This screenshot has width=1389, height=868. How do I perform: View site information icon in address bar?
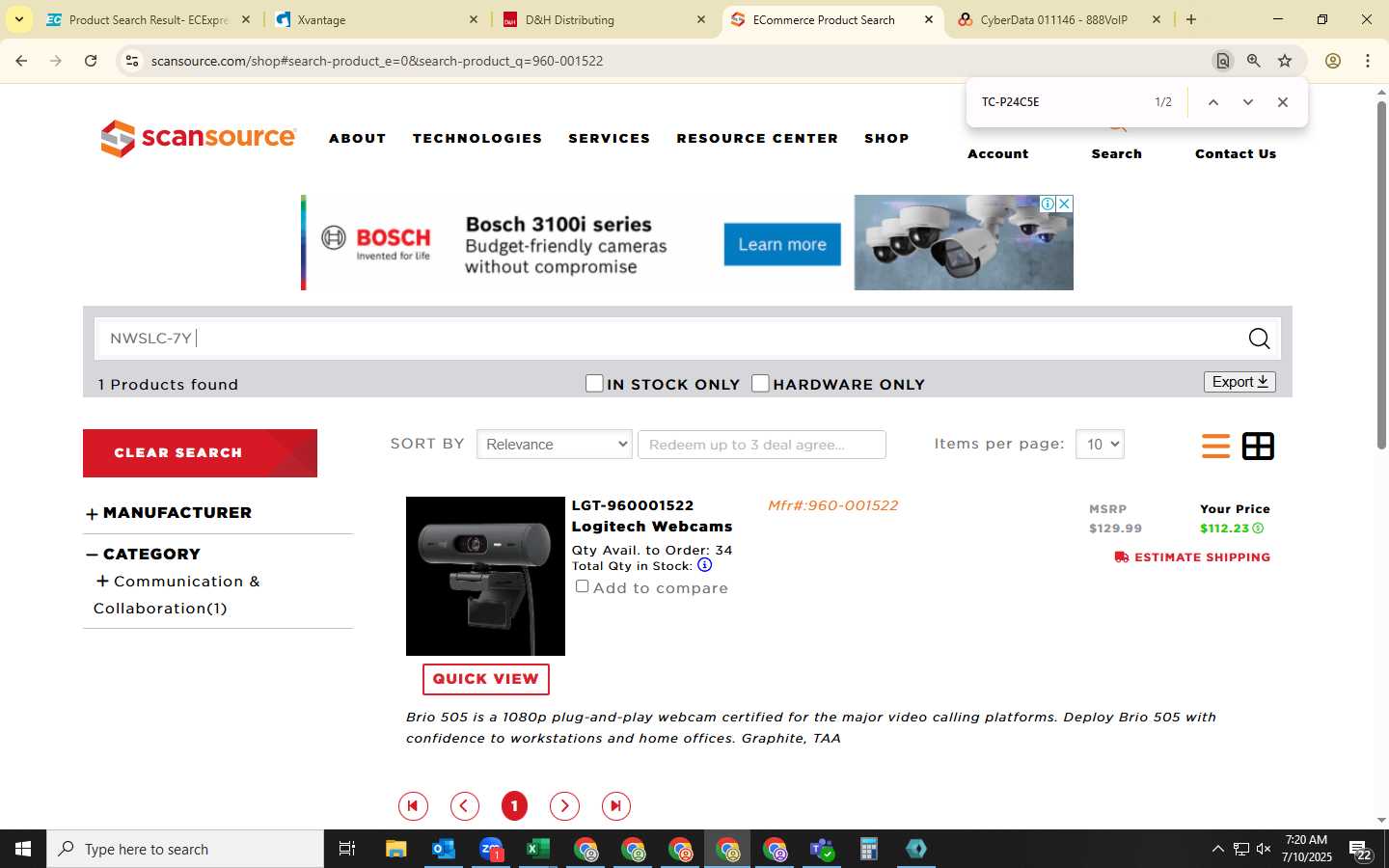click(x=132, y=61)
